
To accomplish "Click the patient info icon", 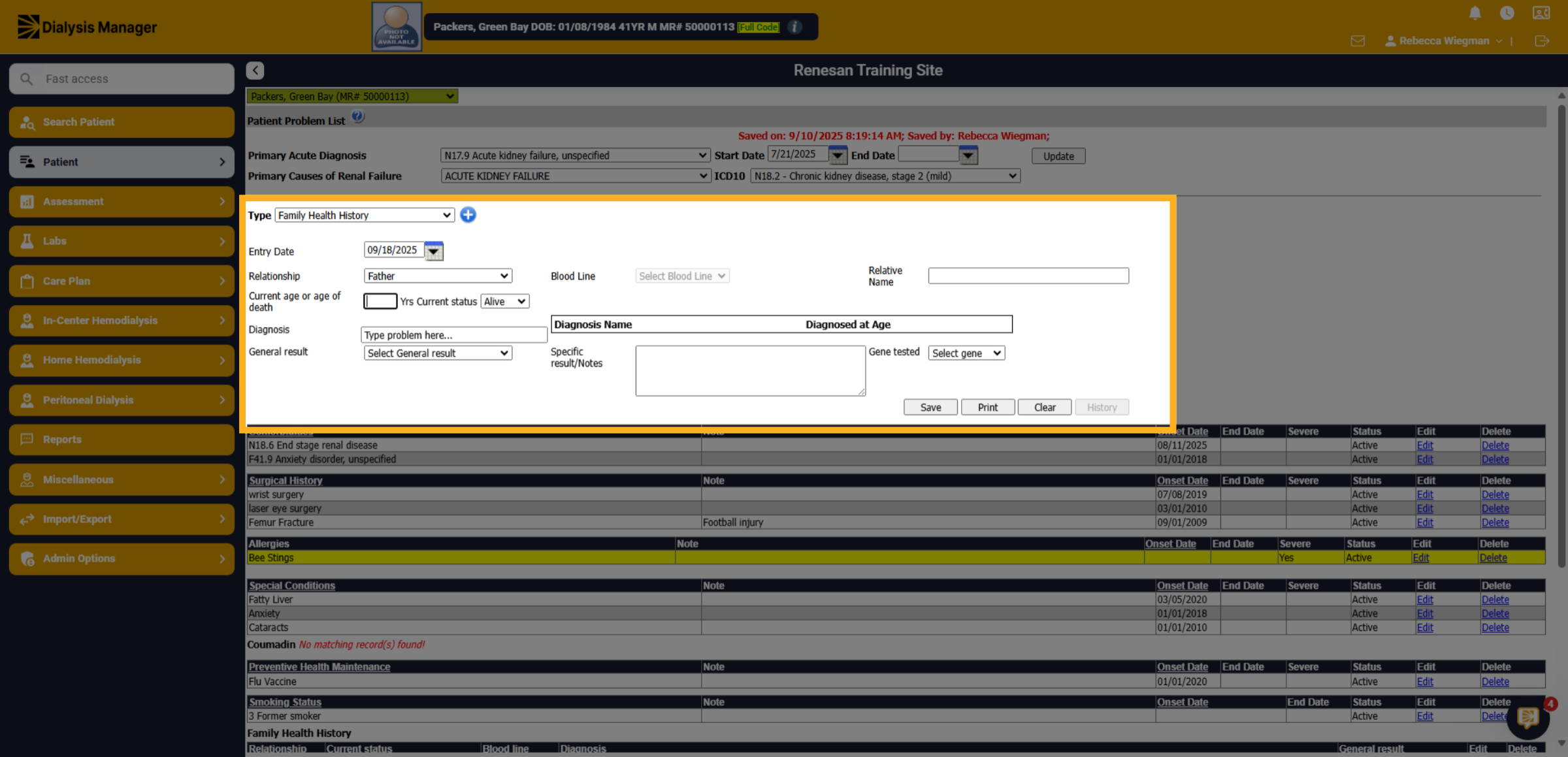I will click(794, 27).
